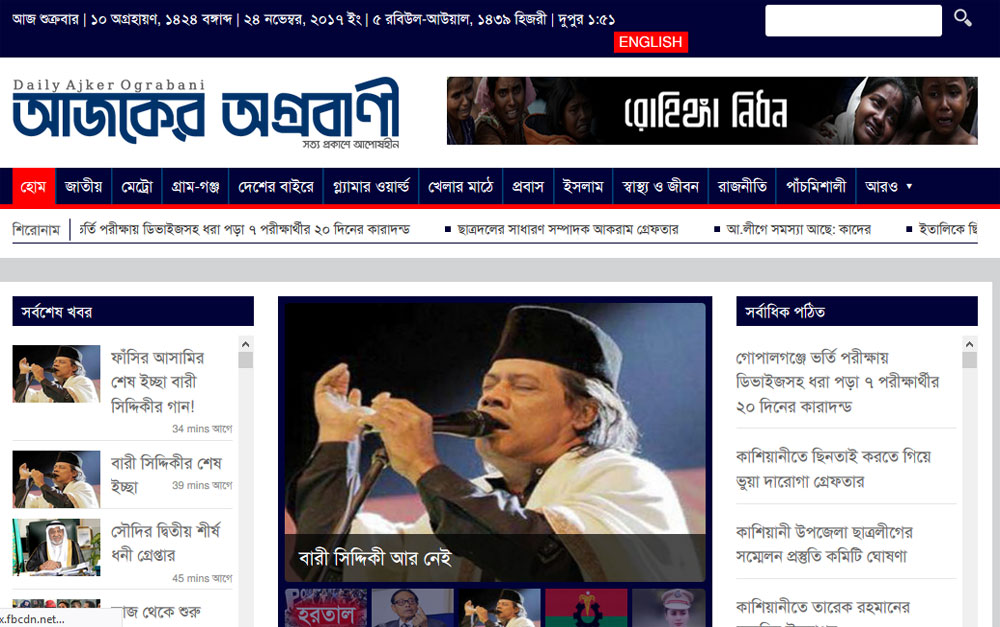This screenshot has width=1000, height=627.
Task: Select the red-green flag slider thumbnail
Action: click(x=585, y=608)
